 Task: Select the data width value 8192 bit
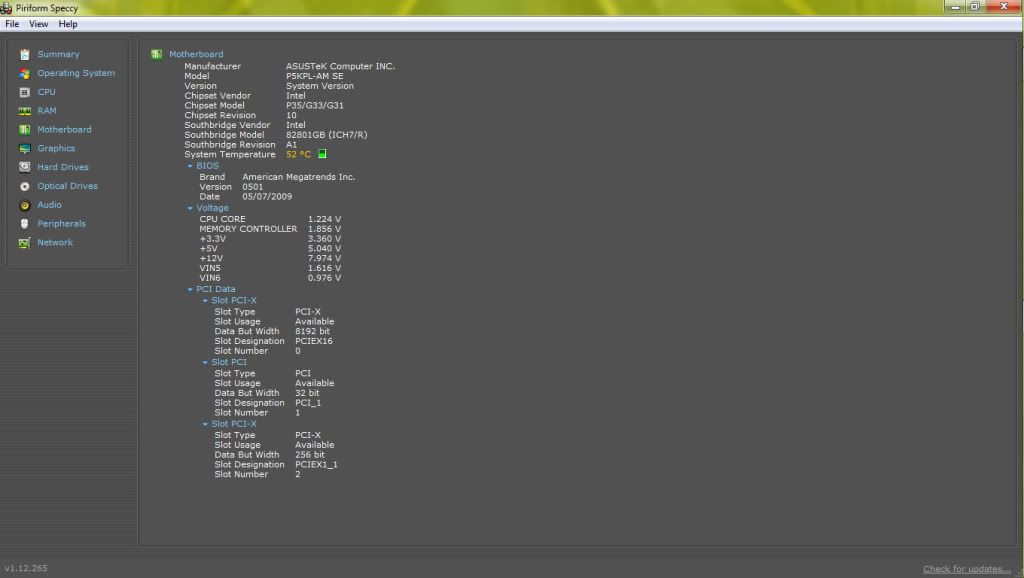point(312,332)
